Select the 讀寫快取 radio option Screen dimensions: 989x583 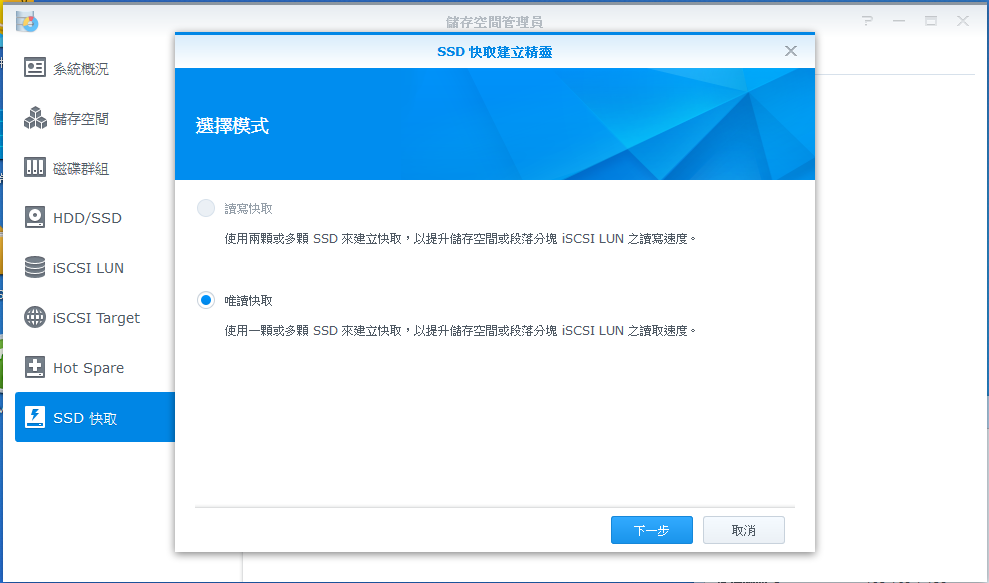[x=206, y=208]
